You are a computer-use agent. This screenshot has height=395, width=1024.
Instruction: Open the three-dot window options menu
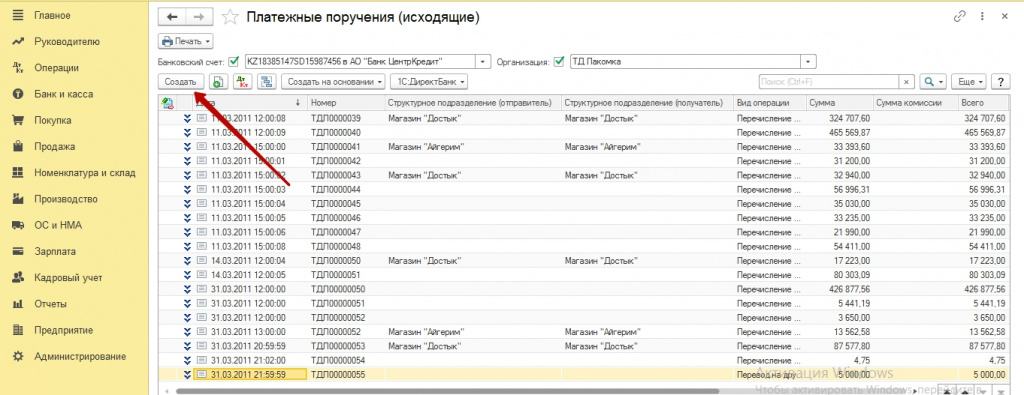981,17
